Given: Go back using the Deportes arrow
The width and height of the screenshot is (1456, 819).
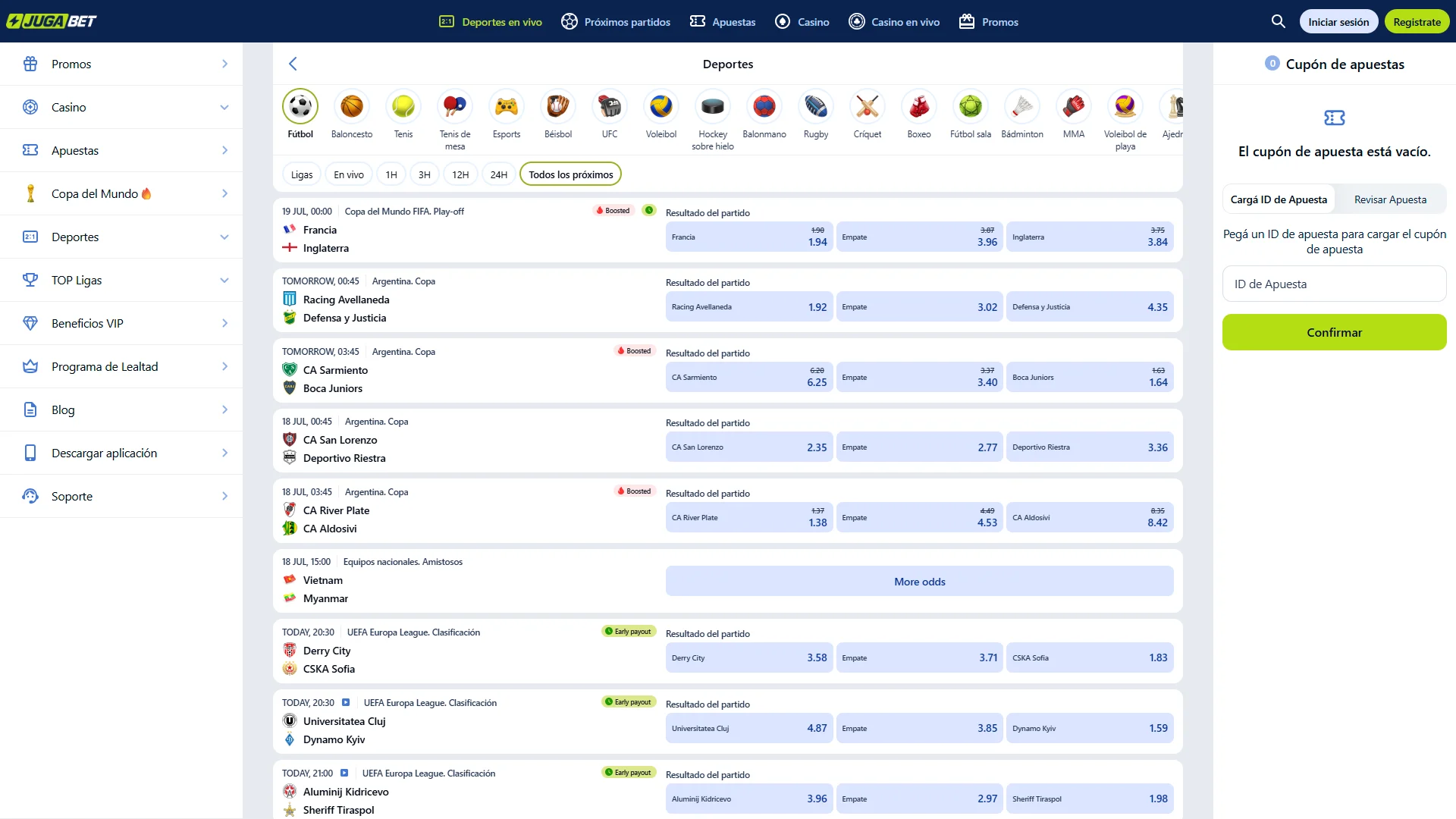Looking at the screenshot, I should [x=293, y=64].
